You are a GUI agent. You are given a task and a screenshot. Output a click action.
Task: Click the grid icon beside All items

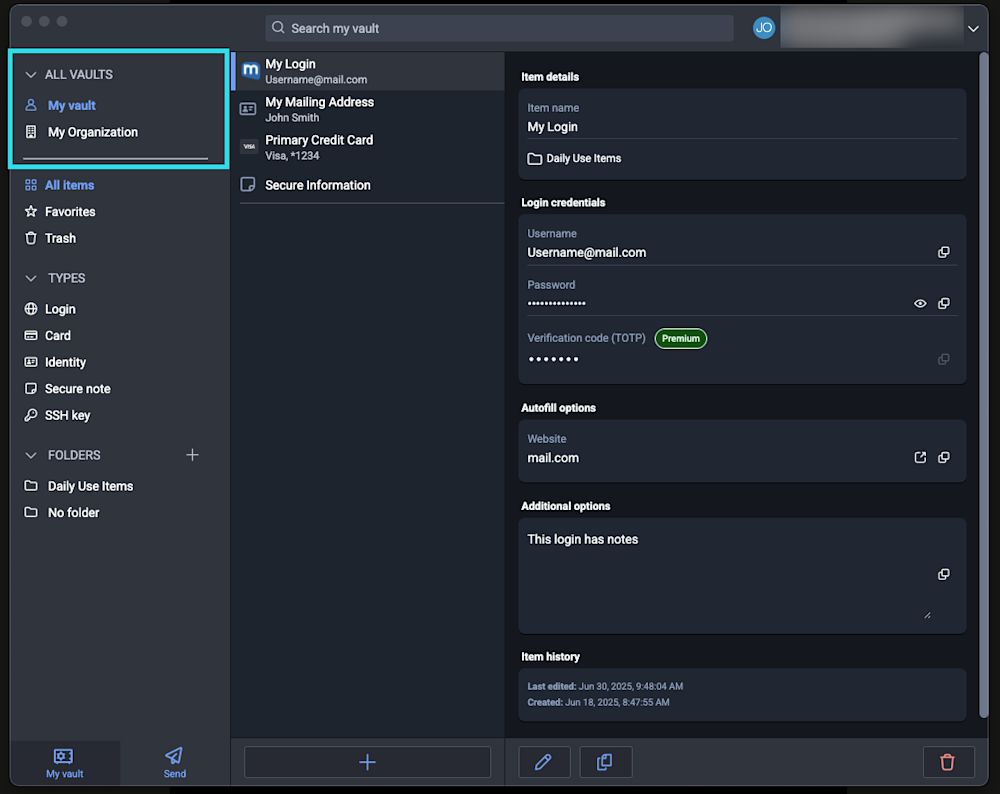[x=31, y=185]
